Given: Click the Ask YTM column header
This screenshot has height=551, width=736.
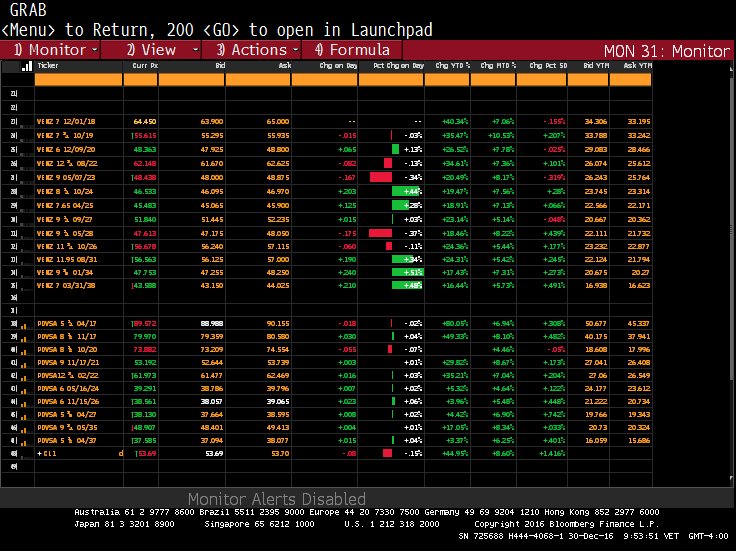Looking at the screenshot, I should coord(631,66).
